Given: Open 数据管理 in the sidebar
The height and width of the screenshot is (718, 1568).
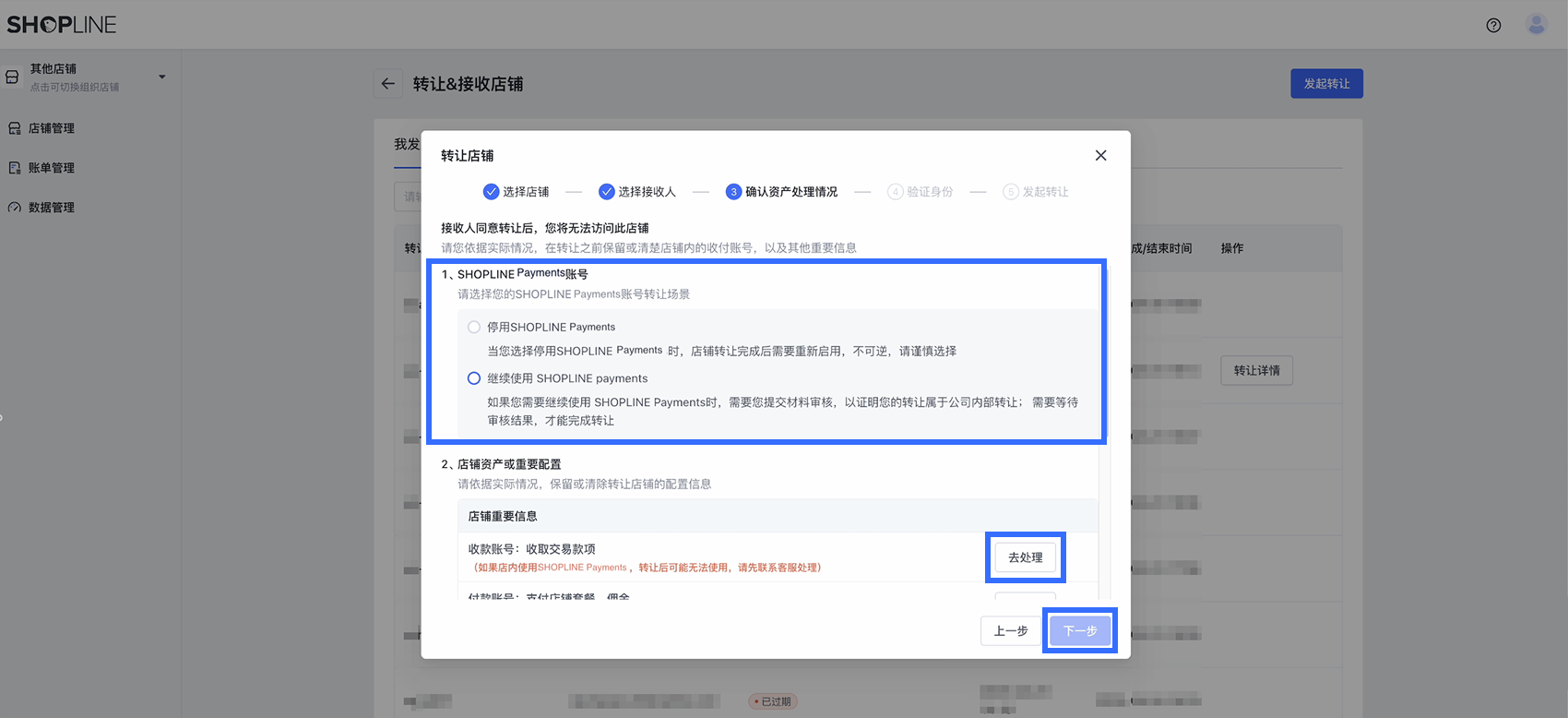Looking at the screenshot, I should tap(52, 208).
